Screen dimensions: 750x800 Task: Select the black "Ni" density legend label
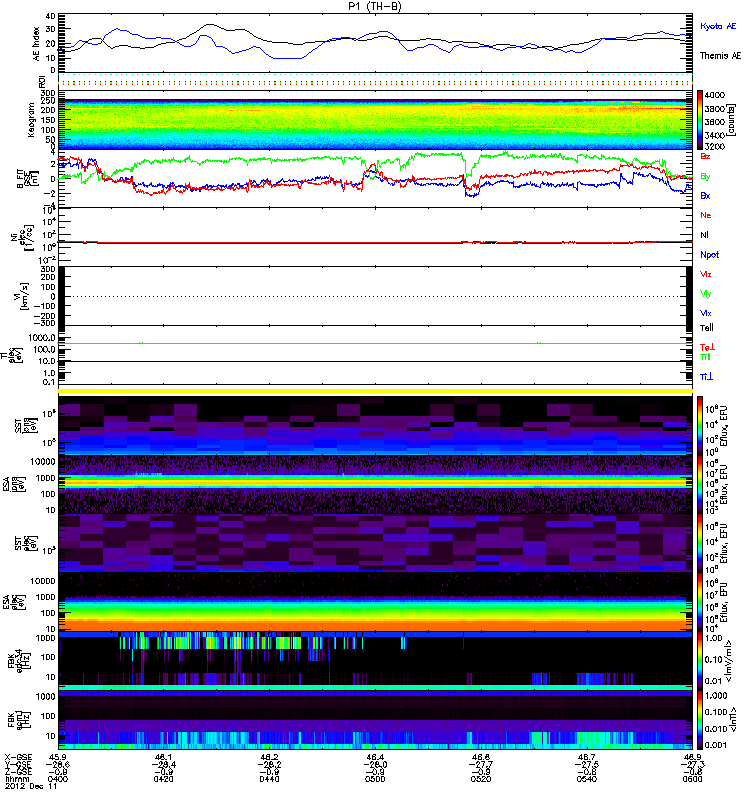(705, 235)
